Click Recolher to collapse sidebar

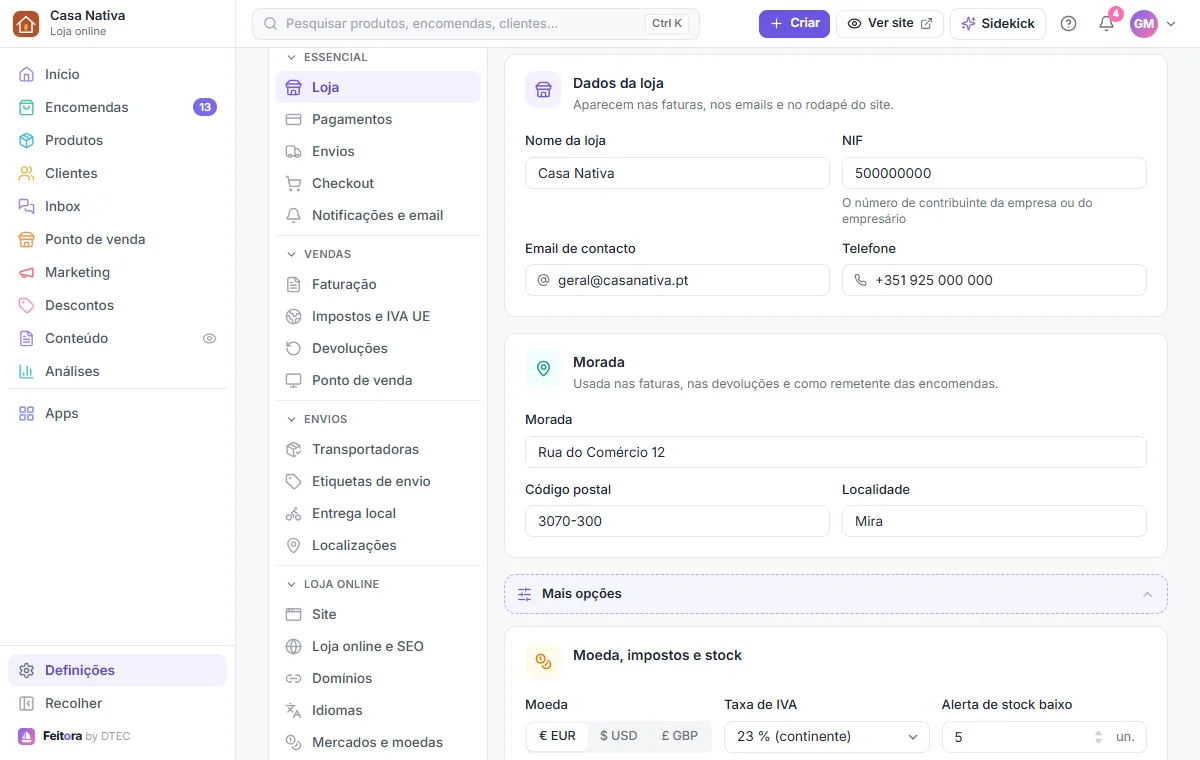click(117, 703)
